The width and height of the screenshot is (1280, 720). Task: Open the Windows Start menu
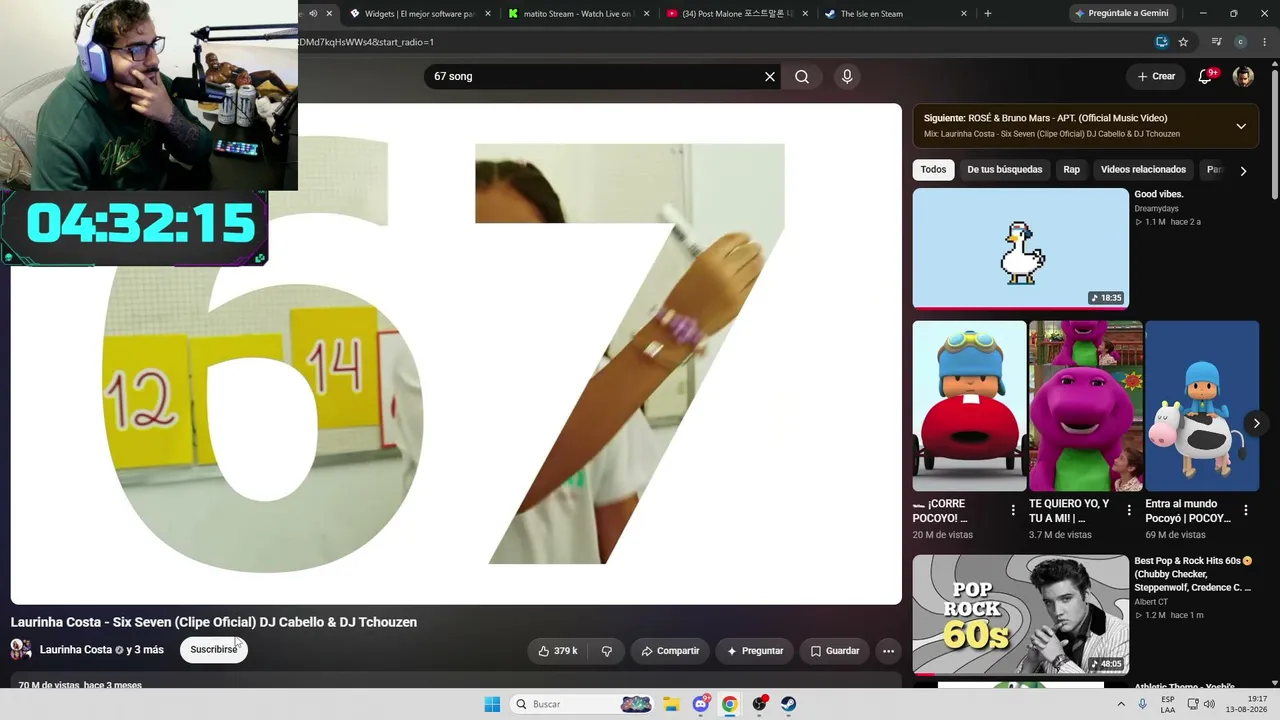click(492, 704)
